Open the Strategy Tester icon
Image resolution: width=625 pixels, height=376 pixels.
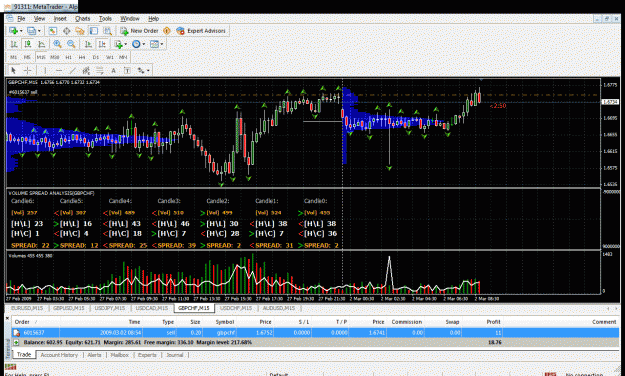point(107,31)
